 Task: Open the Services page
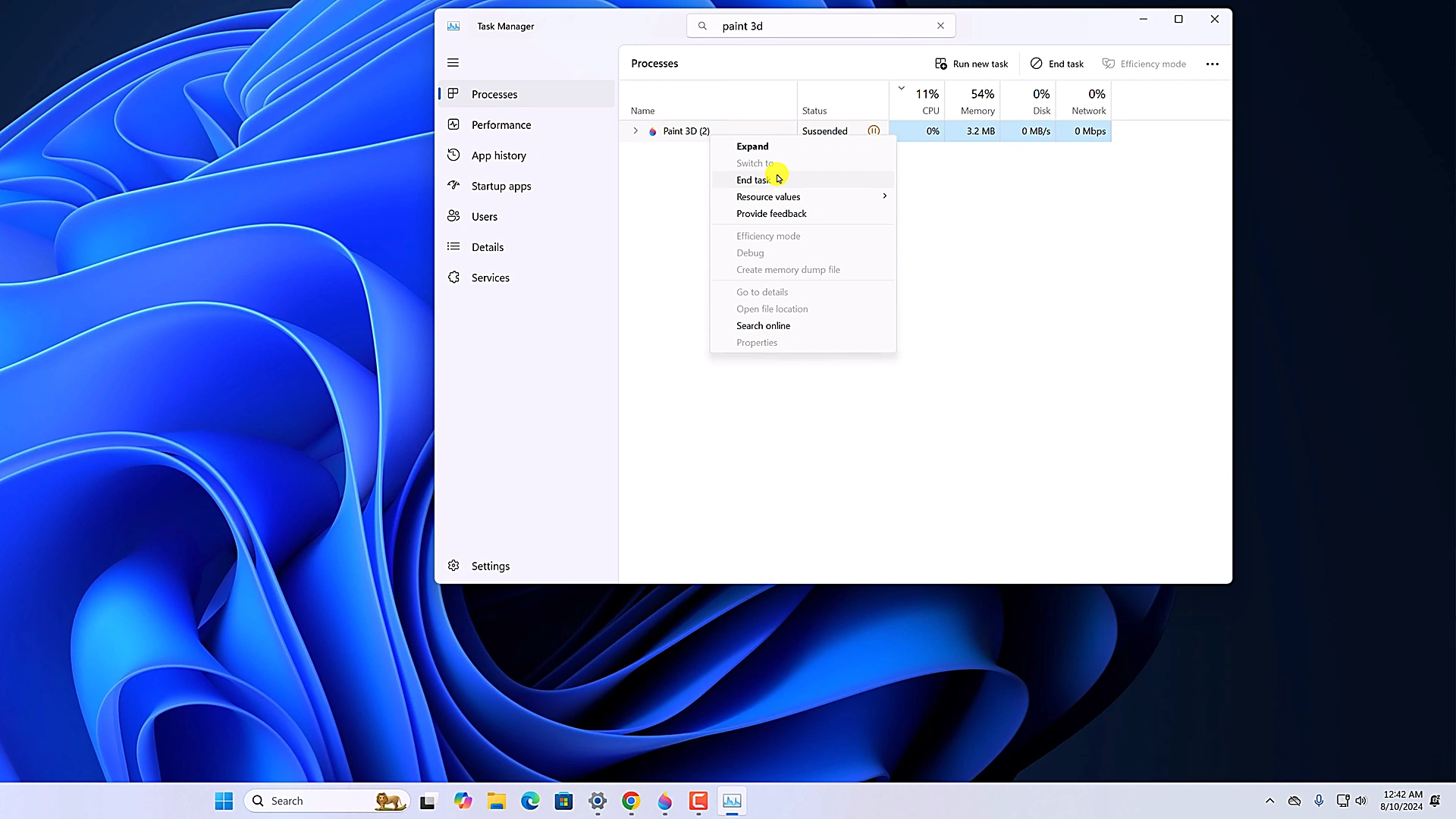526,278
